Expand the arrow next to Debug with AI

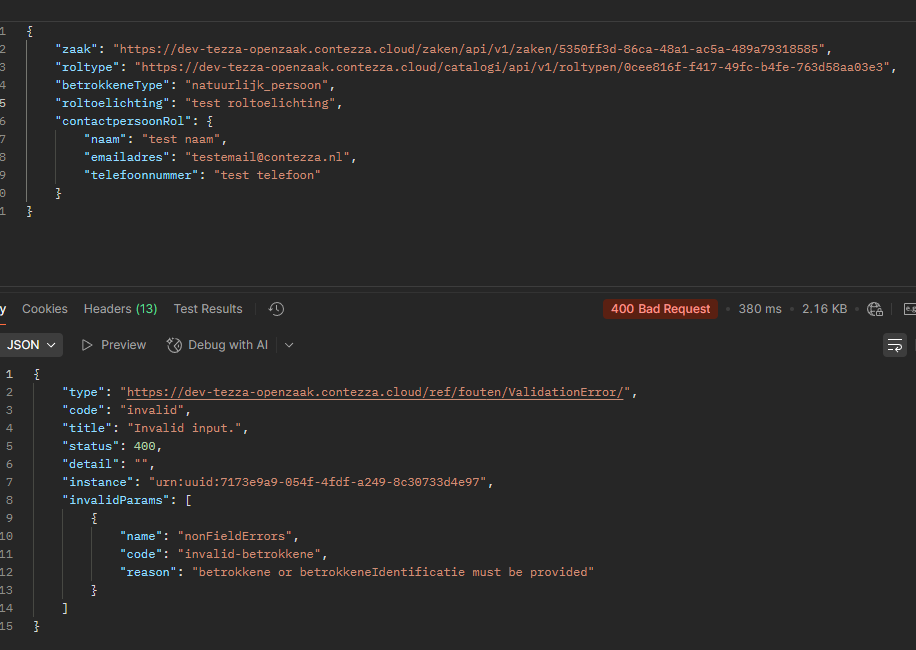(x=289, y=345)
